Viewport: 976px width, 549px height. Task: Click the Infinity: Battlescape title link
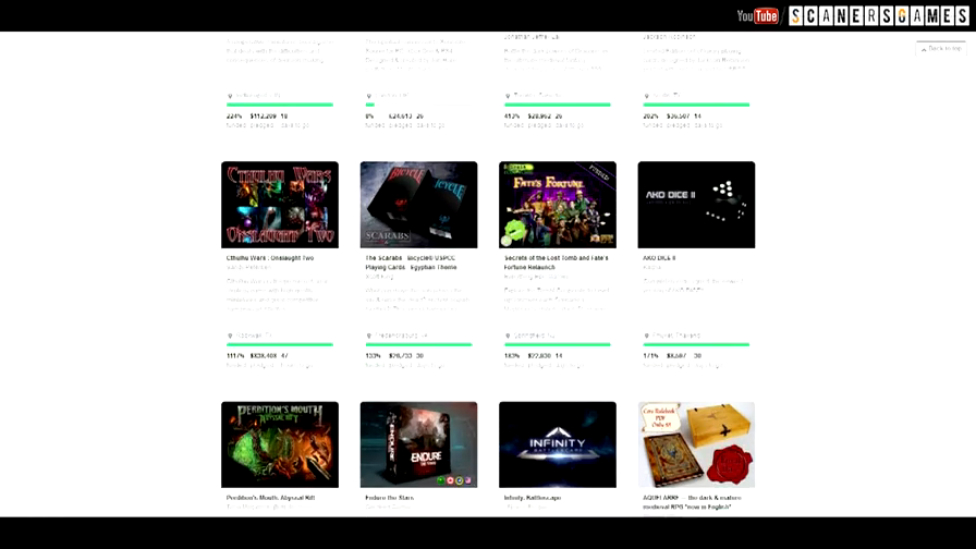[532, 497]
